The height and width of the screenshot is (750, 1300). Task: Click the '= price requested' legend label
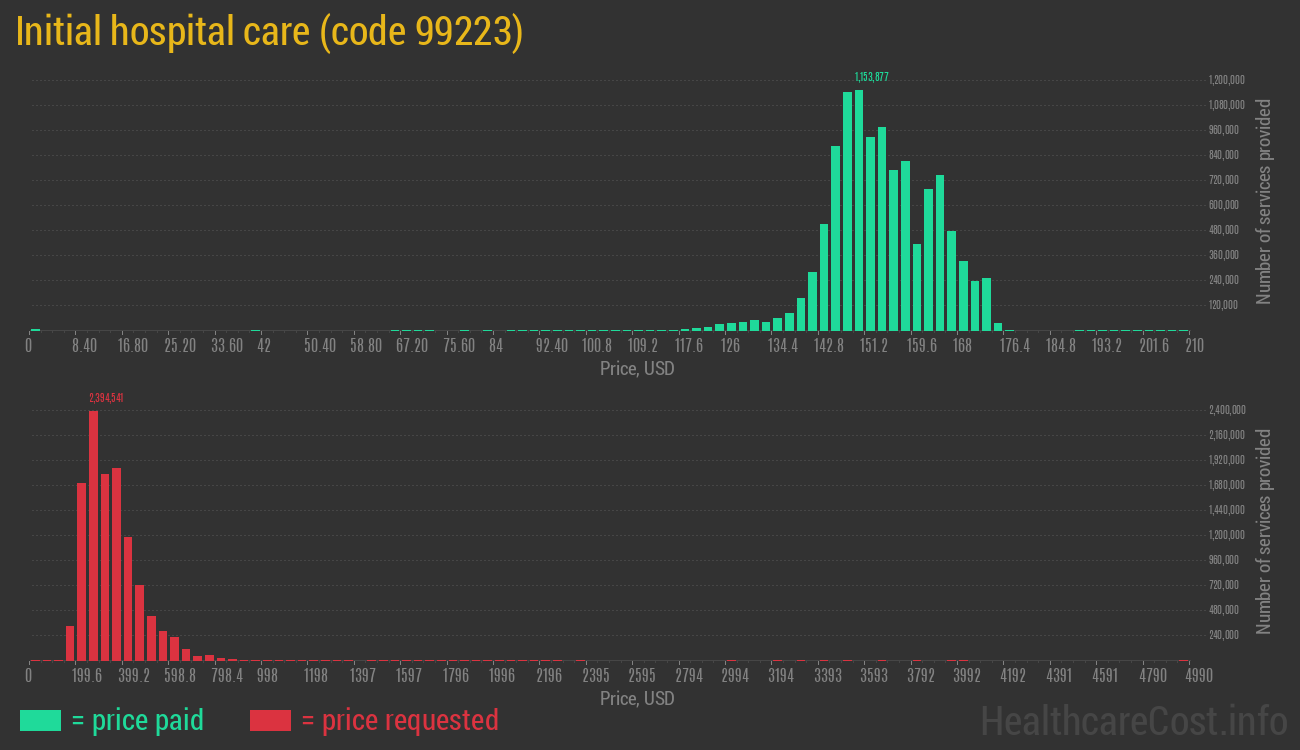tap(399, 720)
